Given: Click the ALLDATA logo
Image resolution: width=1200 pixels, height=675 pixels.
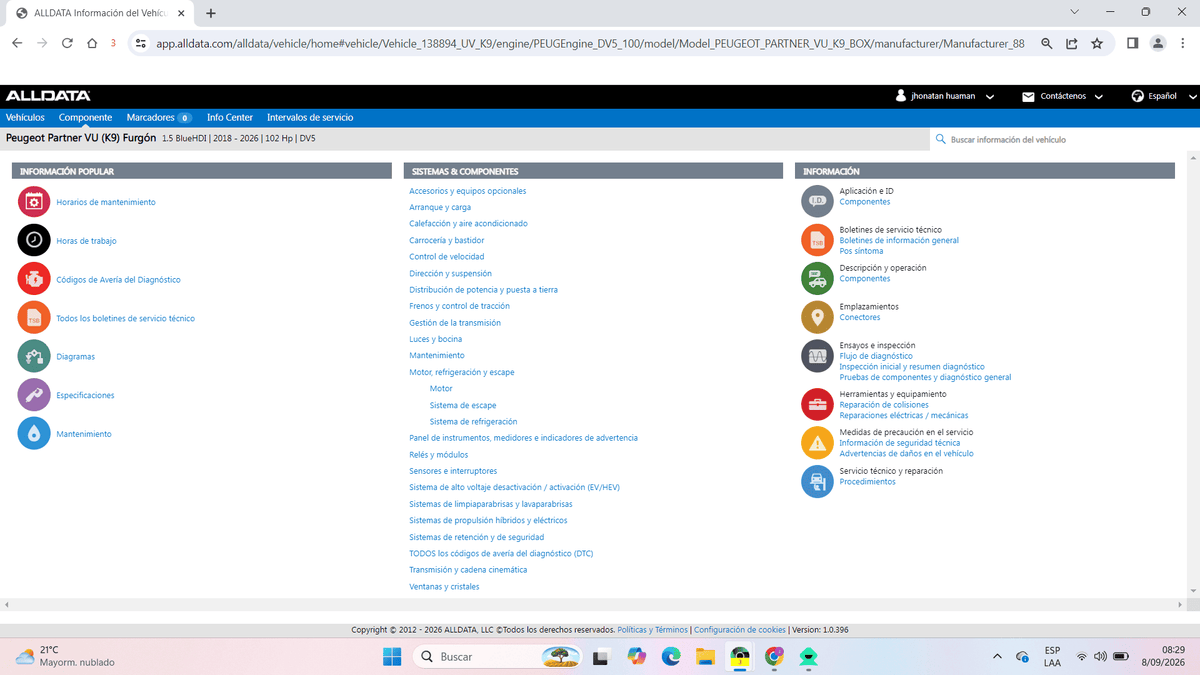Looking at the screenshot, I should tap(48, 96).
